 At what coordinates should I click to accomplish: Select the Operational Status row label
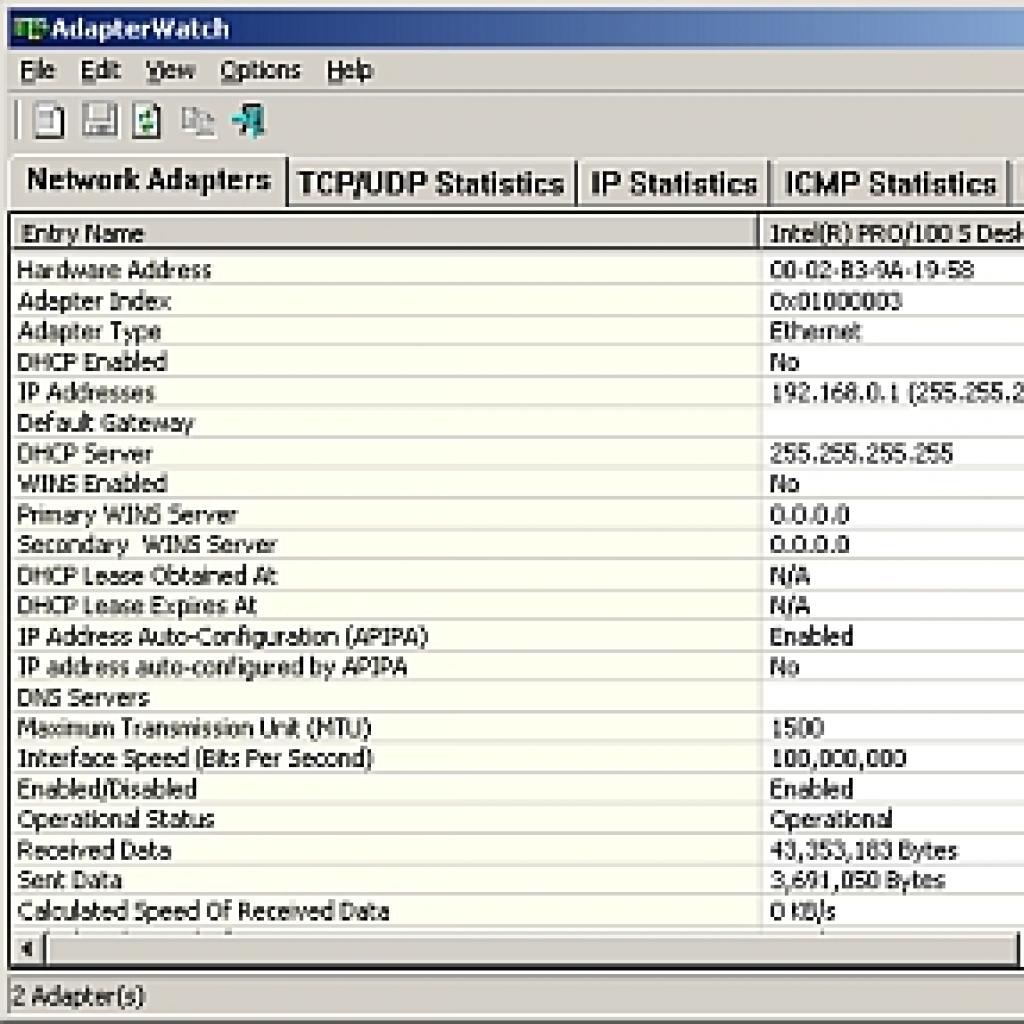point(116,819)
